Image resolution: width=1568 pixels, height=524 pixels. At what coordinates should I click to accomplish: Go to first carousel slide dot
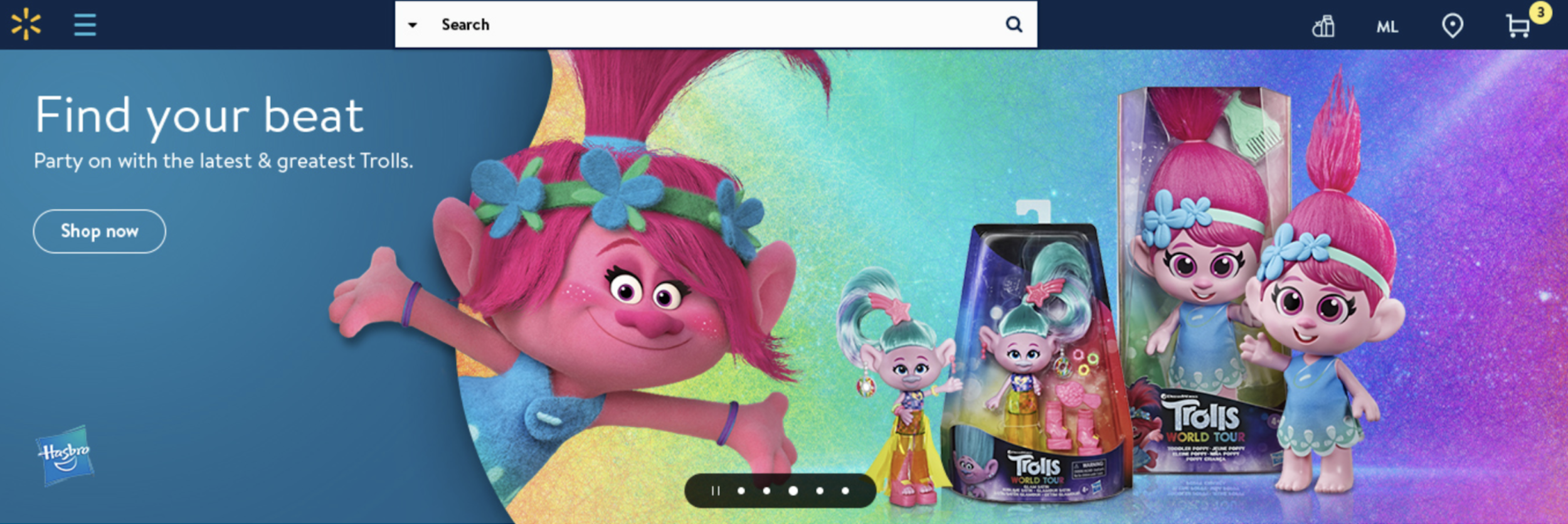(x=741, y=491)
